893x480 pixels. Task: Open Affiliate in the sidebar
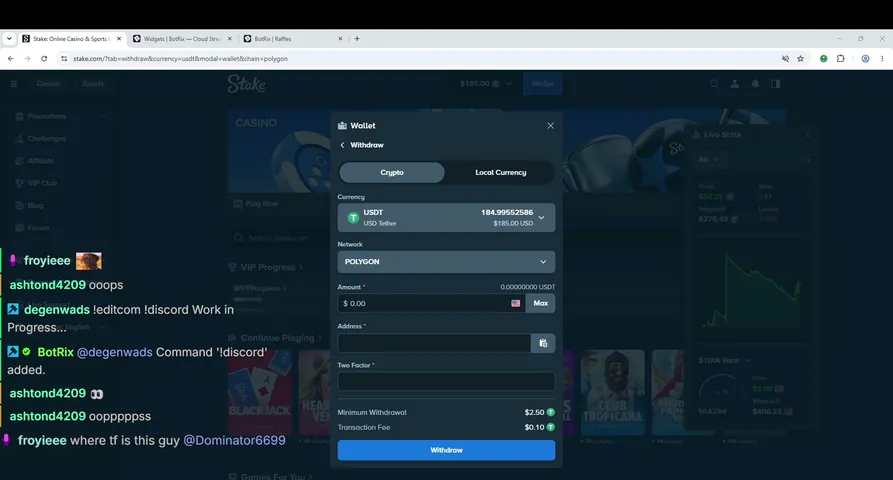pyautogui.click(x=40, y=161)
